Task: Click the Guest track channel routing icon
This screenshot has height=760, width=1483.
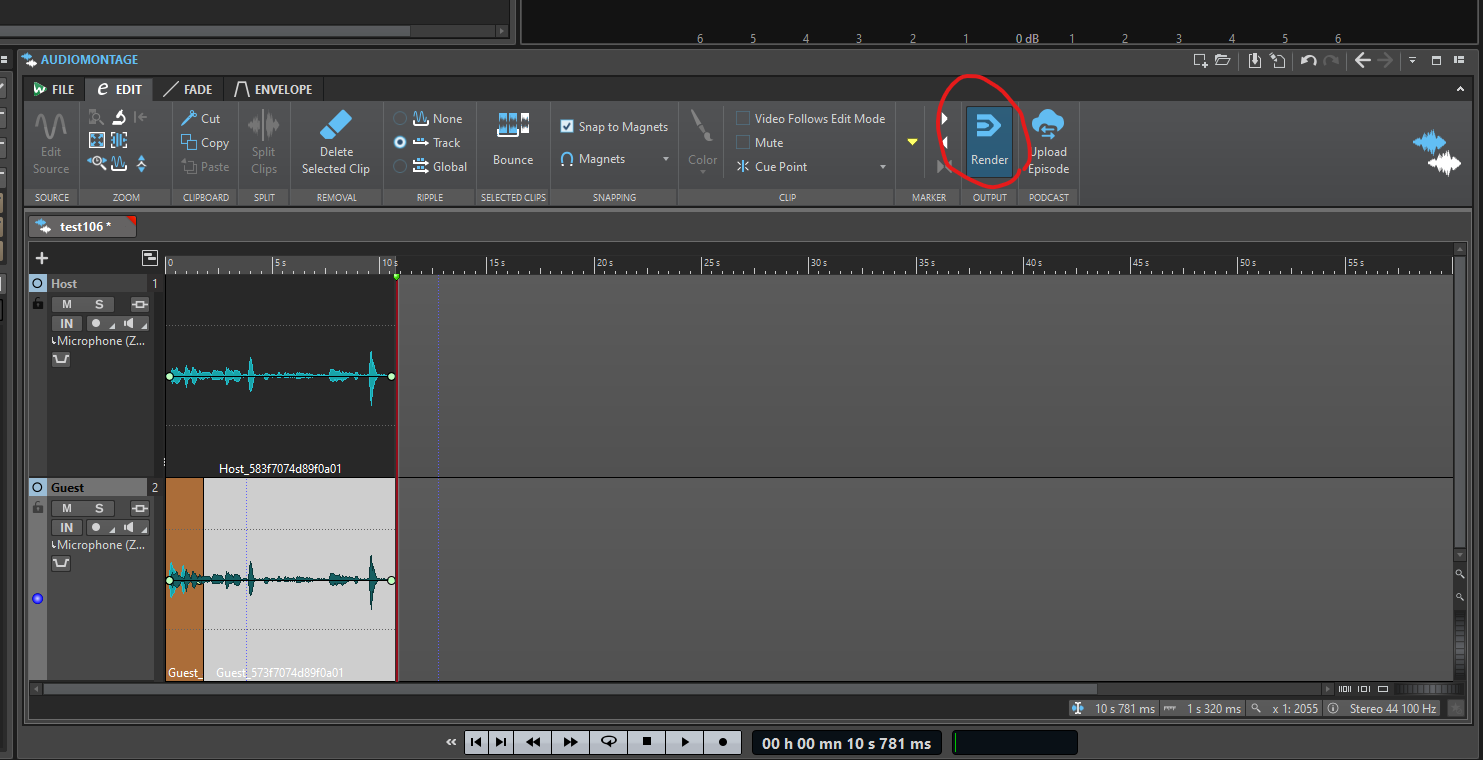Action: coord(140,508)
